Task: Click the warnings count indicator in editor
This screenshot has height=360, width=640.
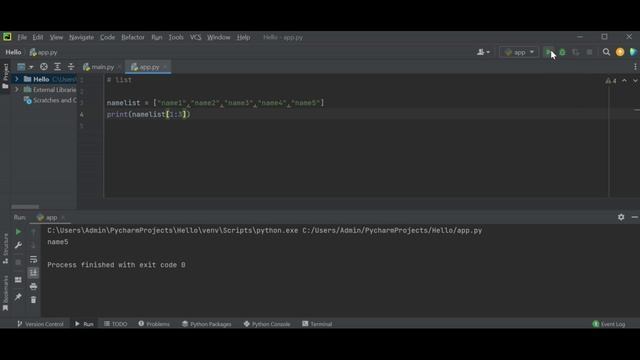Action: click(611, 81)
